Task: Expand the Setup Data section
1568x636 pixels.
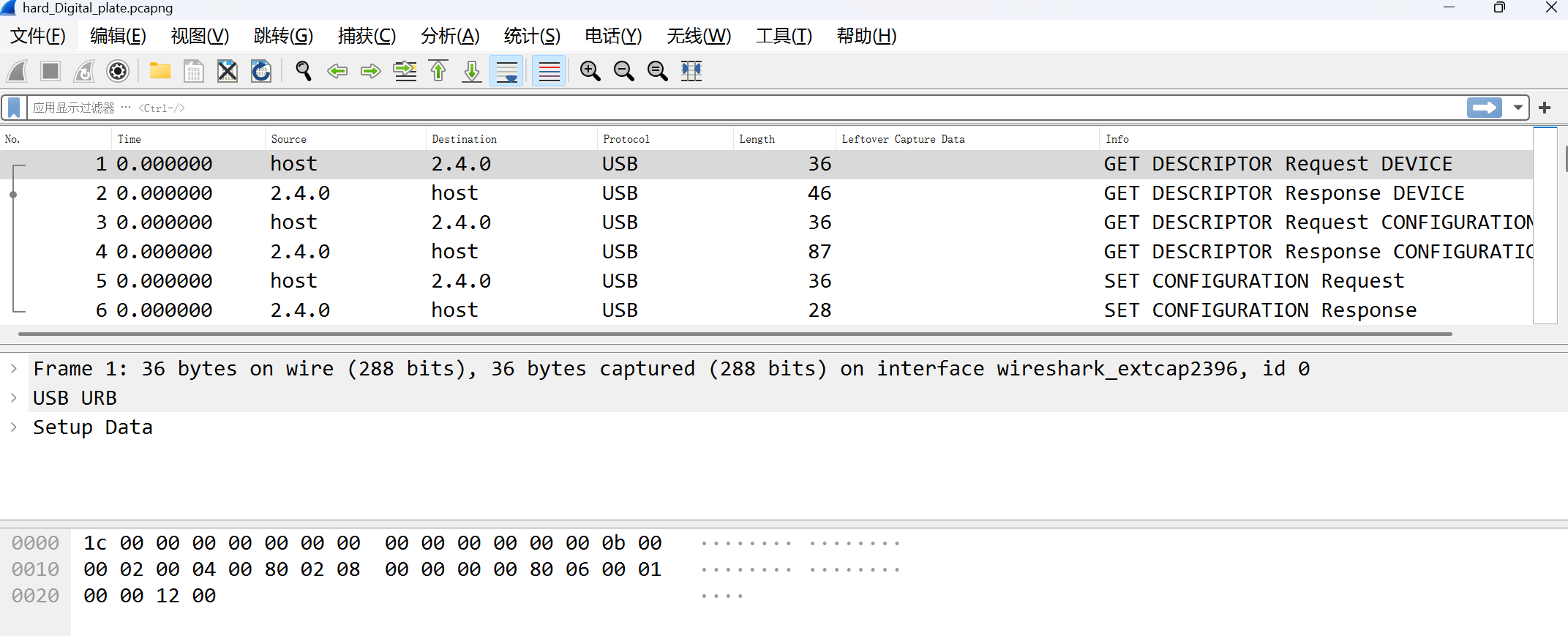Action: tap(14, 427)
